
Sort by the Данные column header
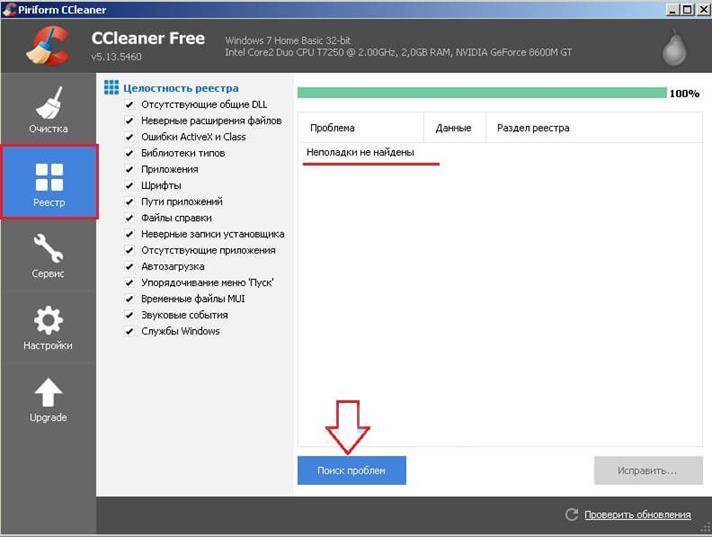coord(455,128)
